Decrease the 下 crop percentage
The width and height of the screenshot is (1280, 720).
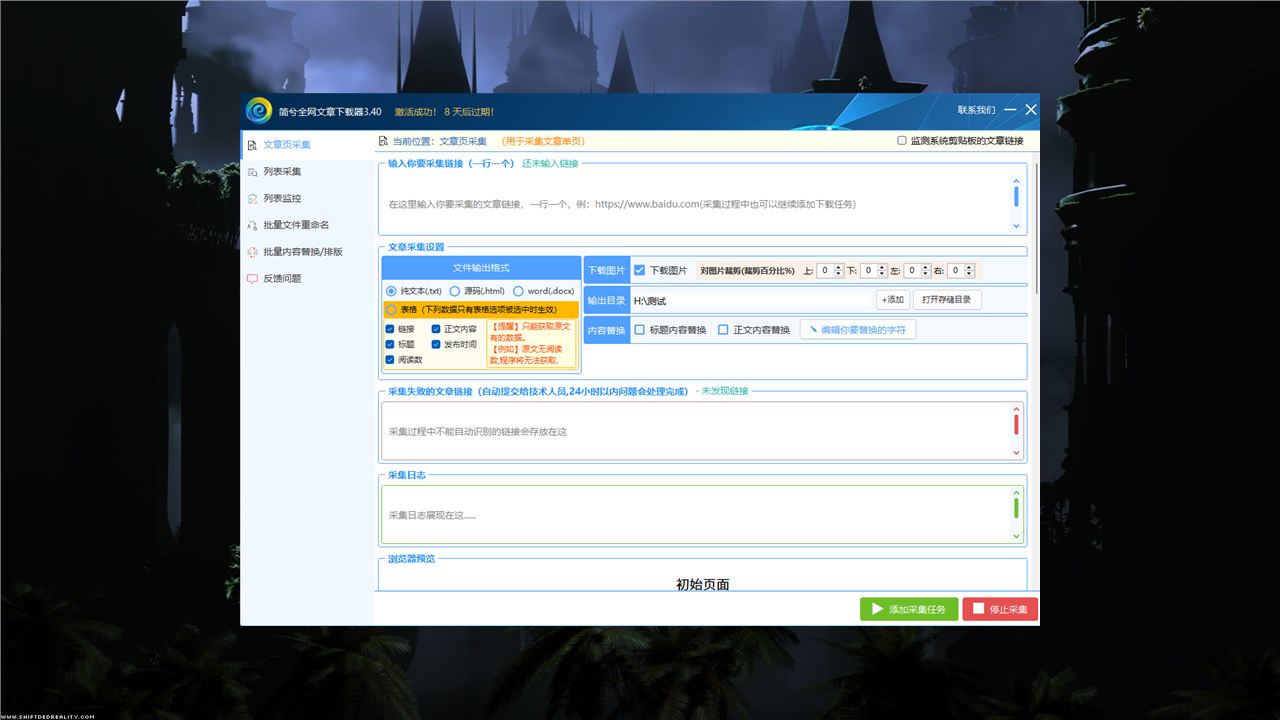882,274
